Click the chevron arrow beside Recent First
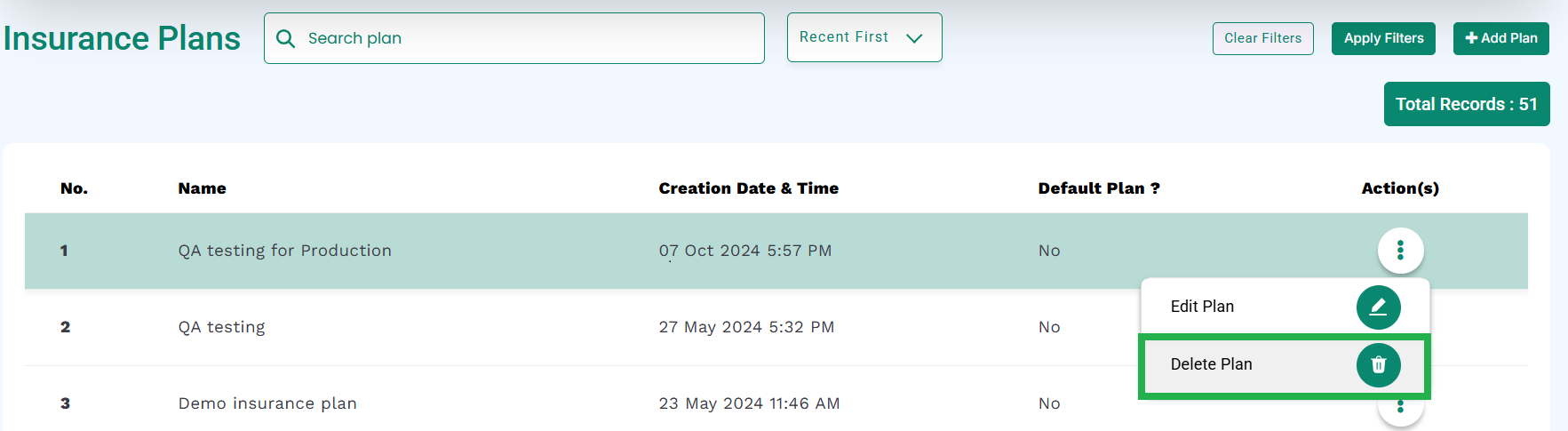This screenshot has height=431, width=1568. click(x=914, y=38)
